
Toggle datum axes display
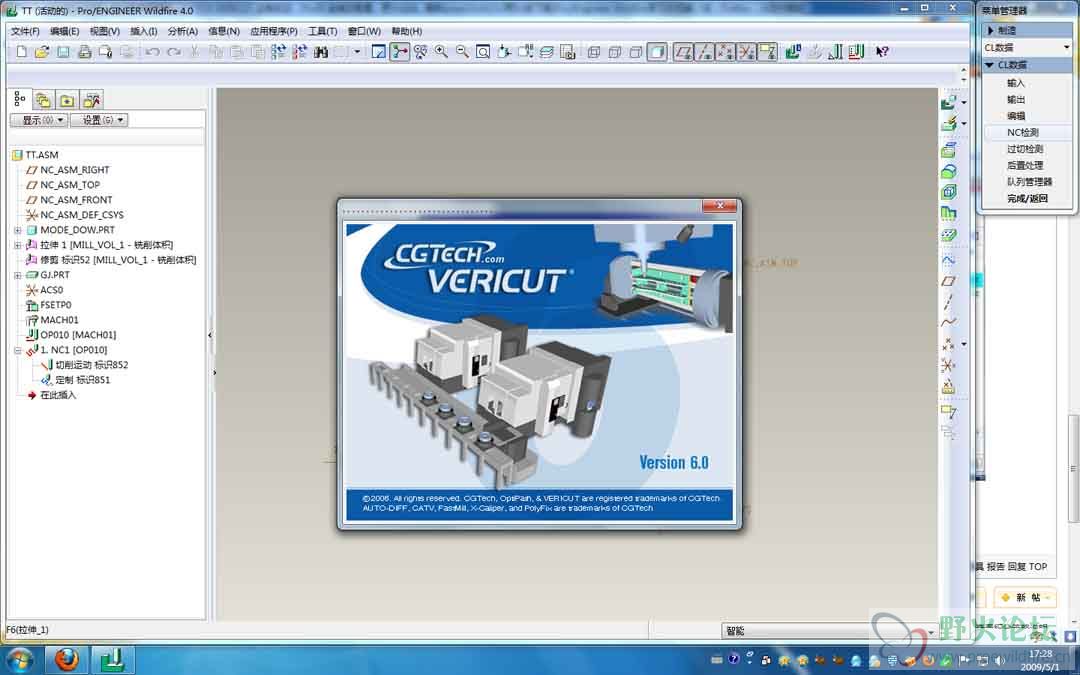point(704,52)
